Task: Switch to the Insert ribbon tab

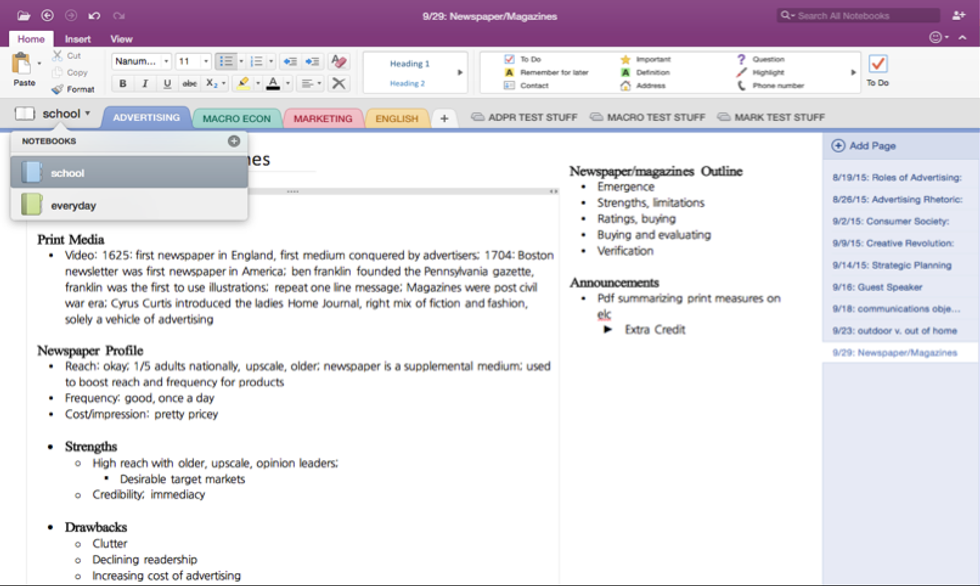Action: 78,39
